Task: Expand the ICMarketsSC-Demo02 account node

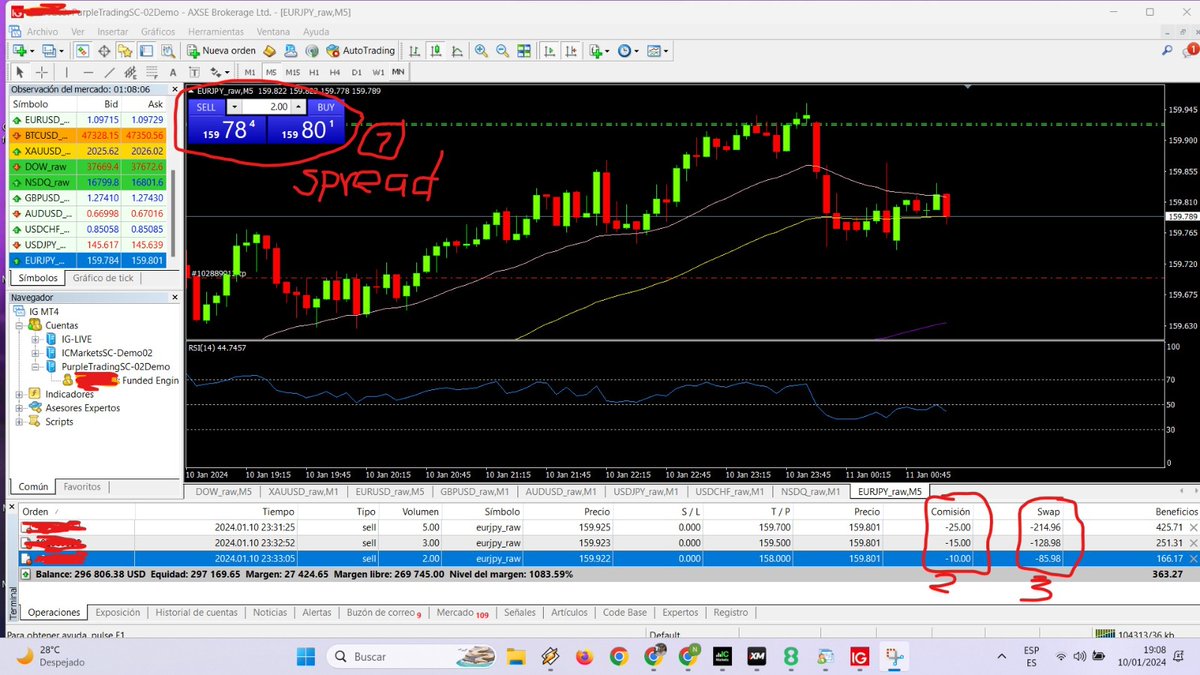Action: (x=37, y=353)
